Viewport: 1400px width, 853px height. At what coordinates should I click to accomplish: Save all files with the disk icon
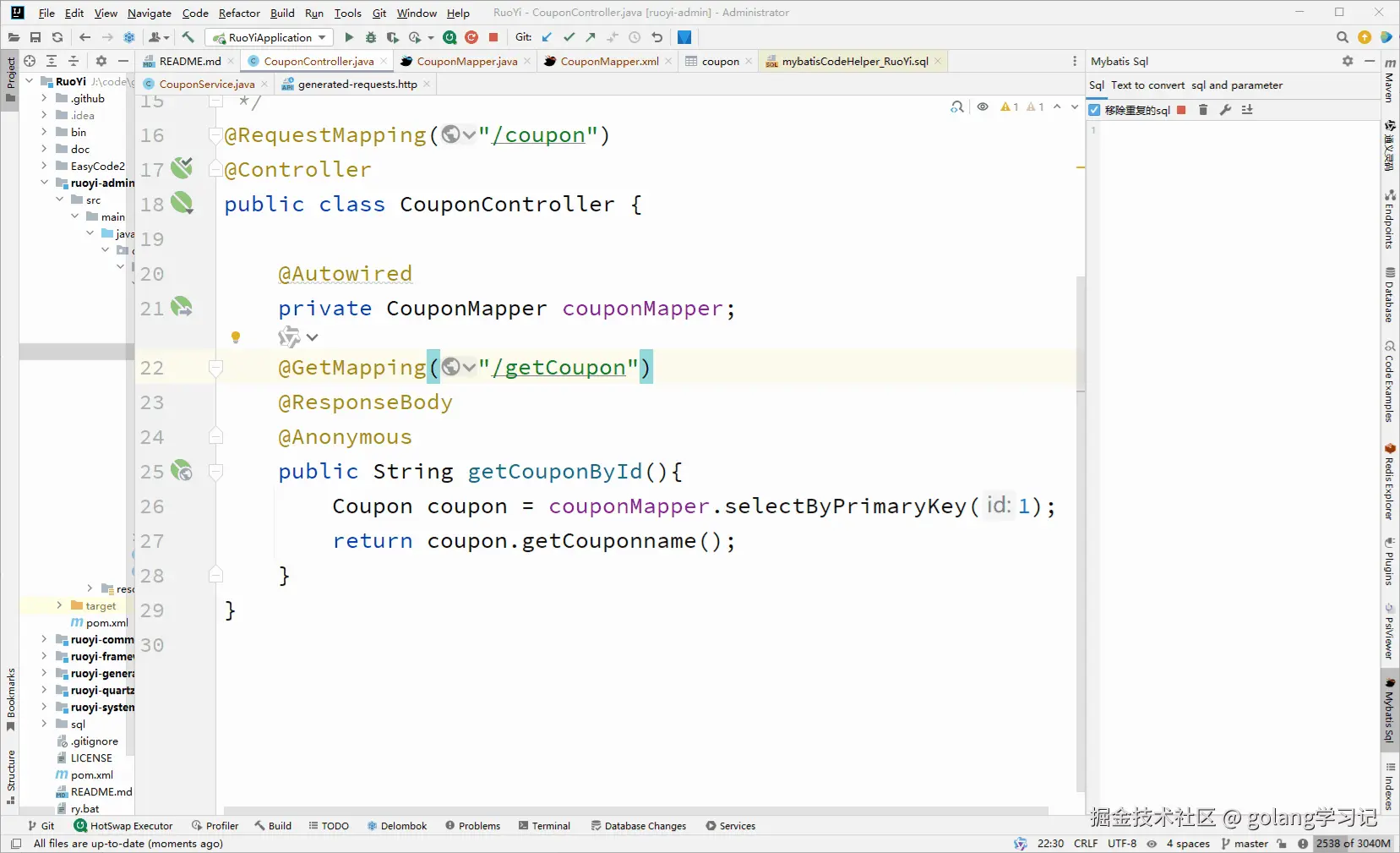click(35, 37)
